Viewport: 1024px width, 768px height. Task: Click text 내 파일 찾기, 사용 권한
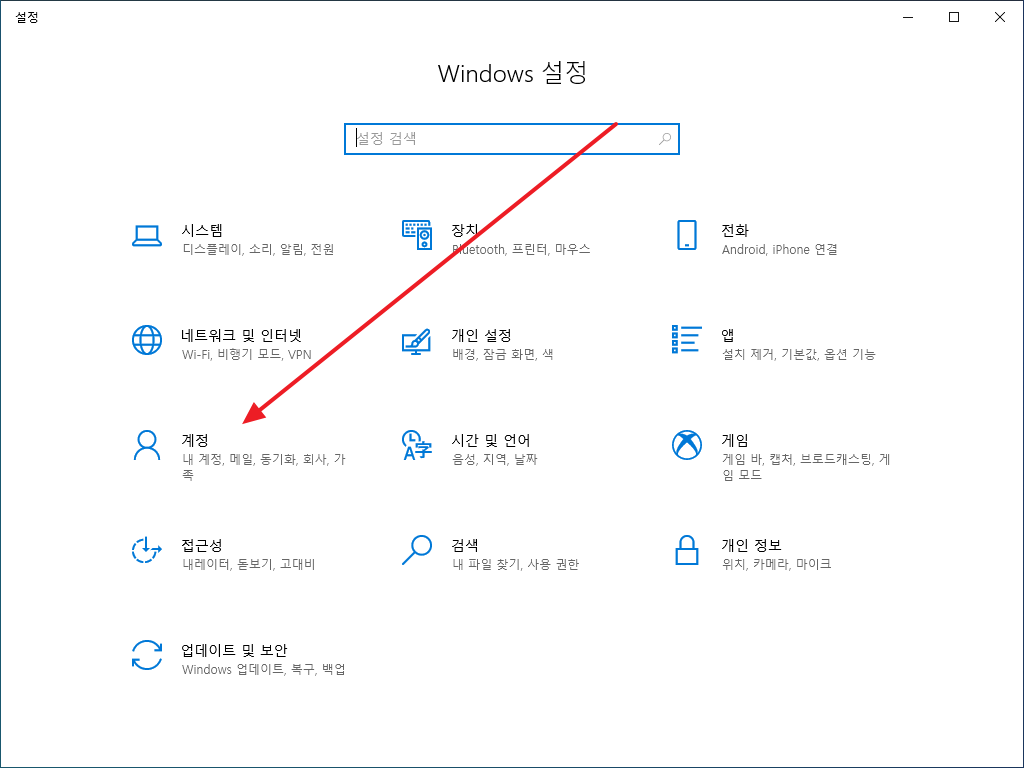(x=516, y=564)
